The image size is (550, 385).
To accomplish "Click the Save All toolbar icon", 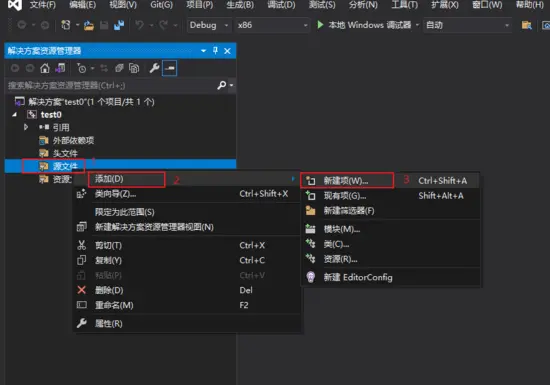I will pyautogui.click(x=119, y=25).
